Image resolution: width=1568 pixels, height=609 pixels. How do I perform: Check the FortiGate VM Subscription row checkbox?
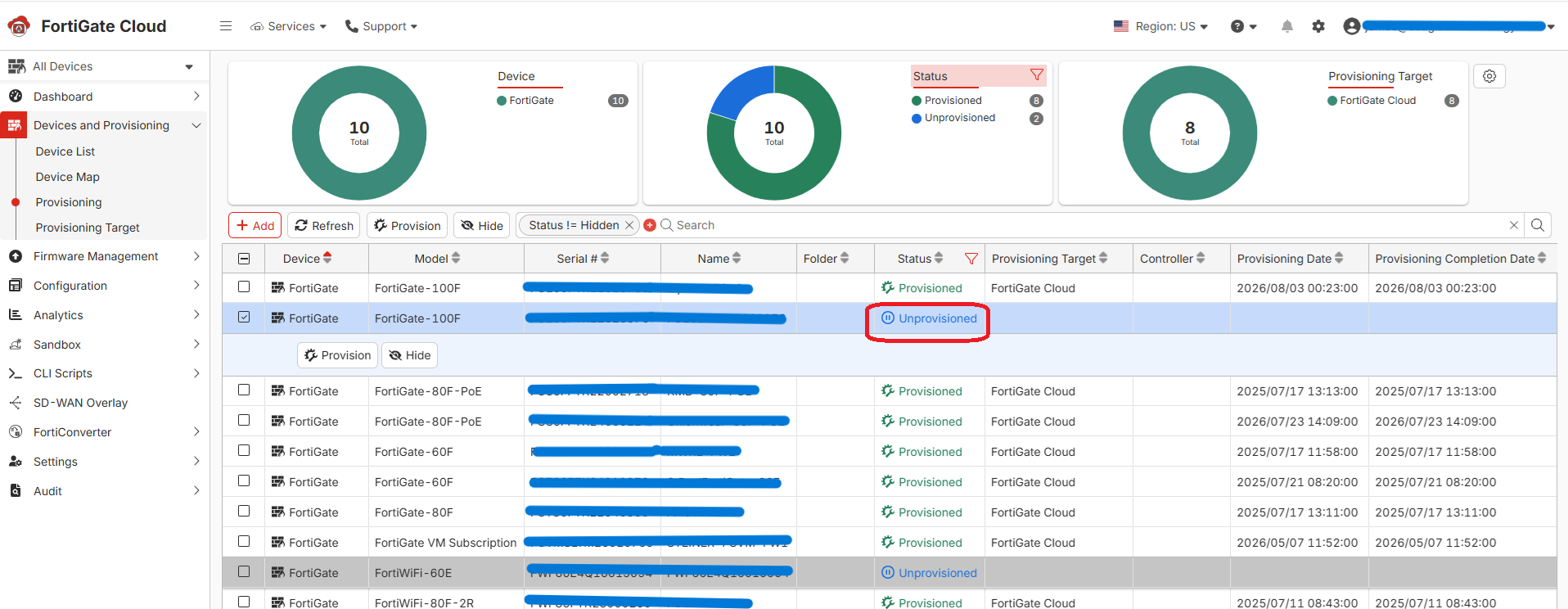tap(244, 541)
